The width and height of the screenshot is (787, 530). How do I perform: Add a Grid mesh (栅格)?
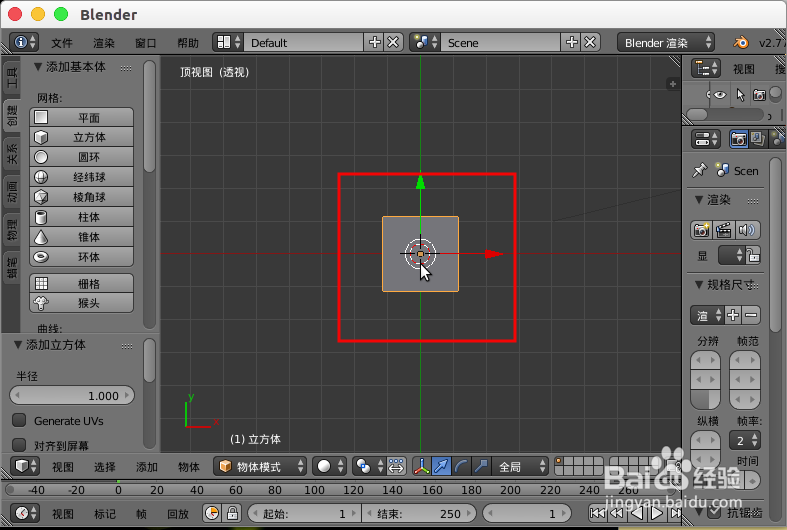tap(82, 284)
